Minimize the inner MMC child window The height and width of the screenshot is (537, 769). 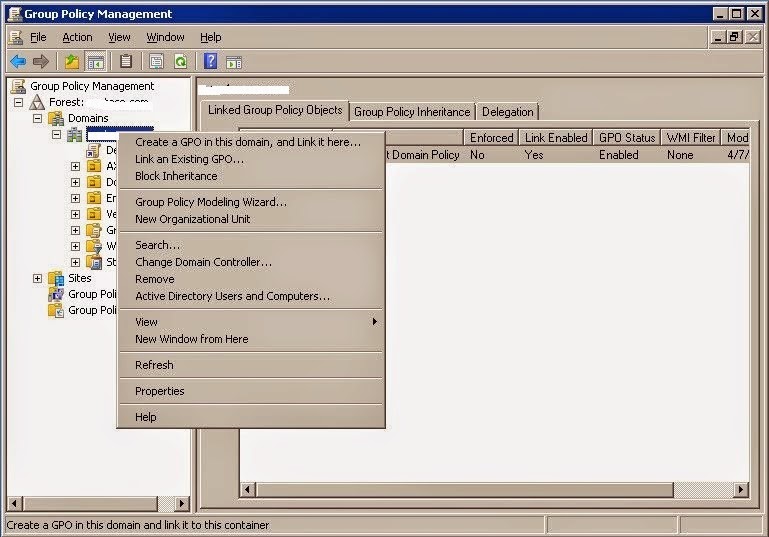click(x=718, y=37)
